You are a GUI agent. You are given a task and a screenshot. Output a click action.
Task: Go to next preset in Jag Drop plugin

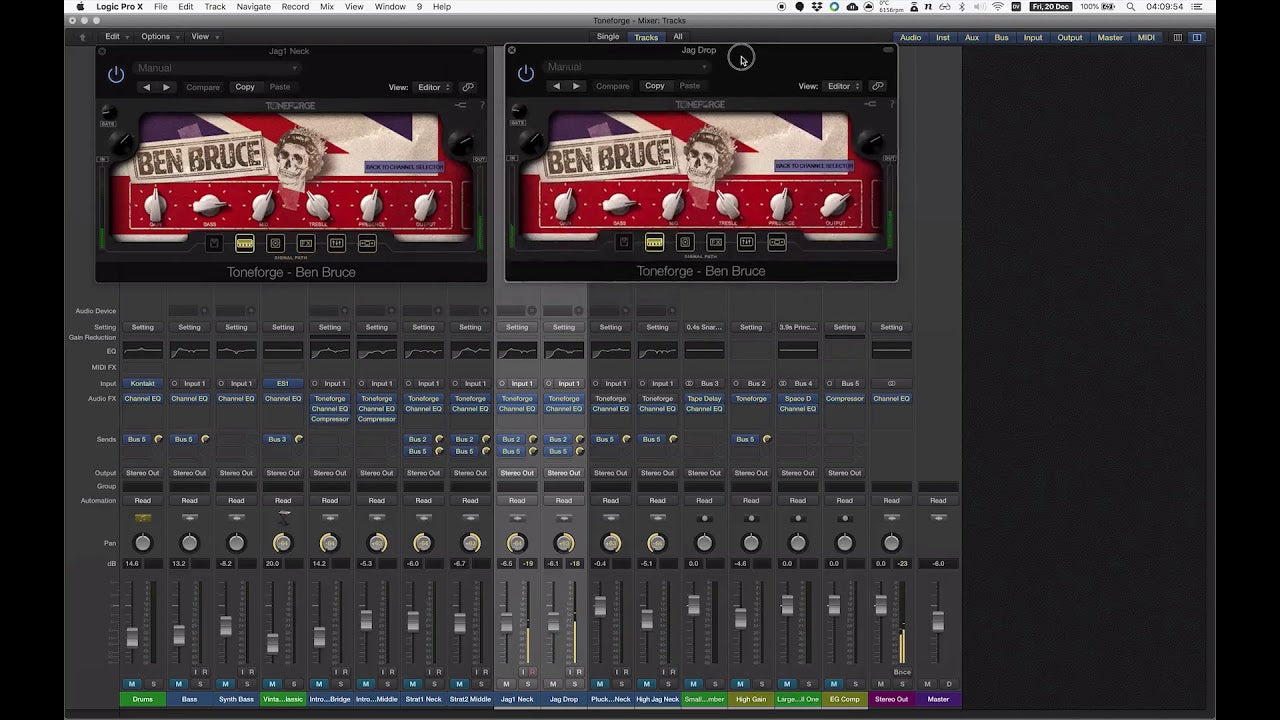click(x=576, y=86)
